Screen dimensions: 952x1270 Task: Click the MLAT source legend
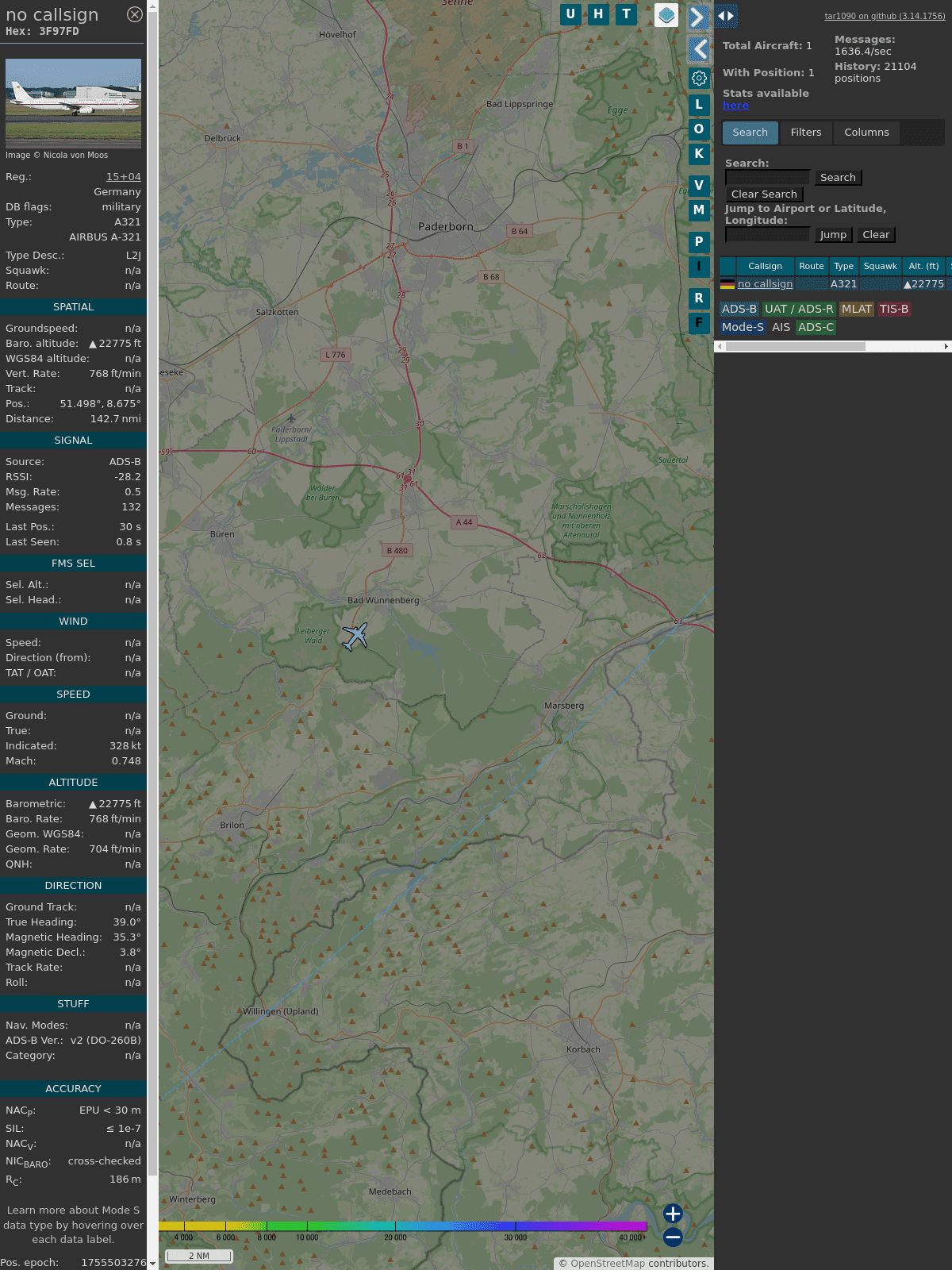coord(856,310)
